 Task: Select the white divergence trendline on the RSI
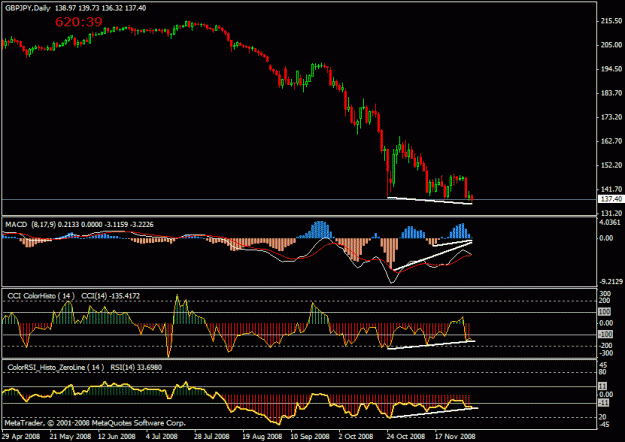(x=434, y=413)
